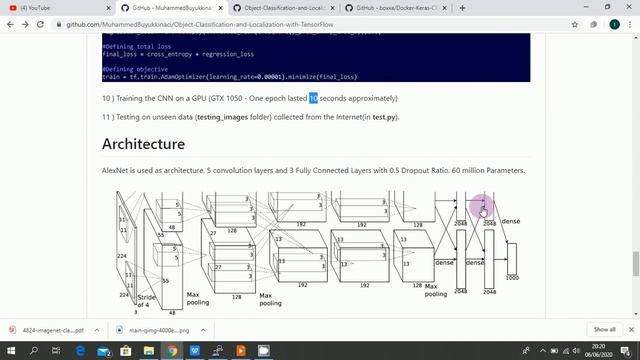The height and width of the screenshot is (360, 640).
Task: Switch to the Object-Classification-and-Localization tab
Action: point(284,8)
